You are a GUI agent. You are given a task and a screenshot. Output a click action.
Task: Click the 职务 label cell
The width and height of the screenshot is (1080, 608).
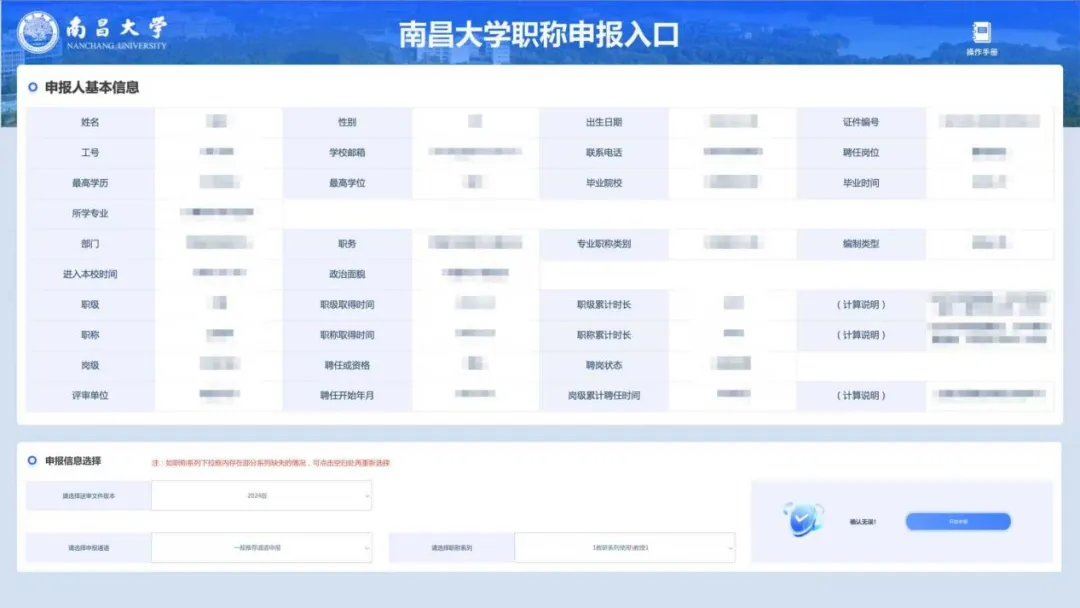pyautogui.click(x=347, y=244)
